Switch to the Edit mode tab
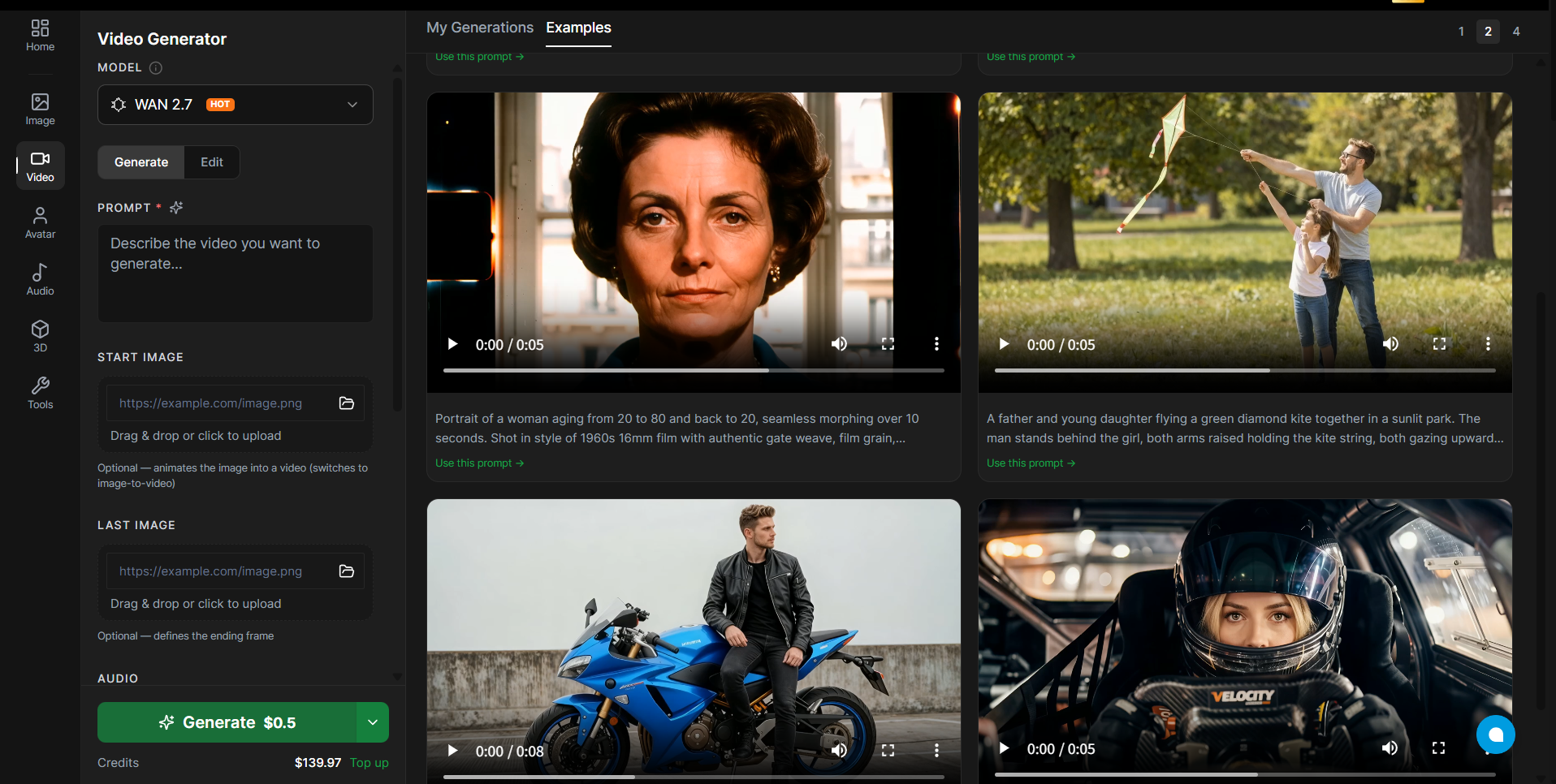 coord(210,162)
